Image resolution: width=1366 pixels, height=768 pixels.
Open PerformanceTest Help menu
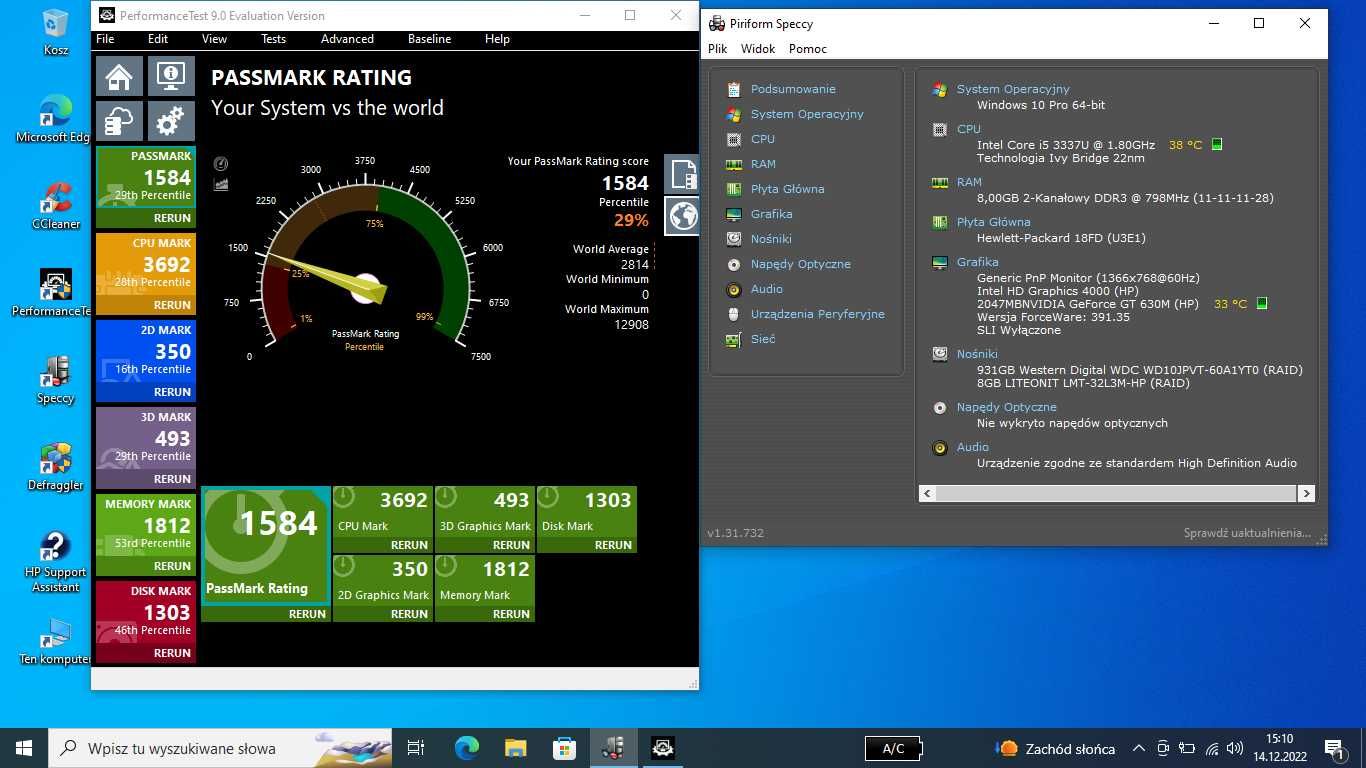[x=497, y=39]
